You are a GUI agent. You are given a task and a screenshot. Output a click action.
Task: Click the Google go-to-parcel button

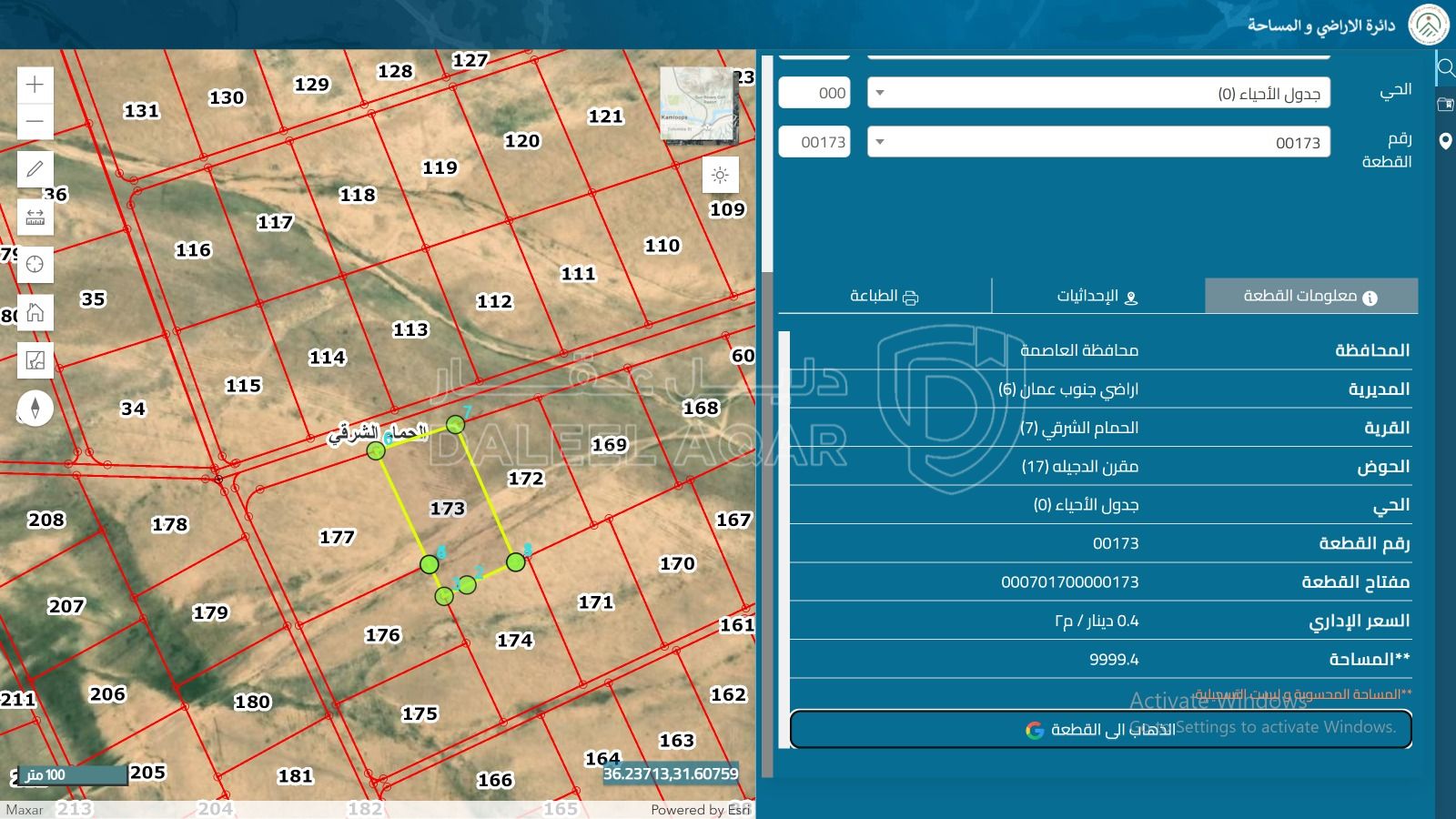pos(1100,729)
